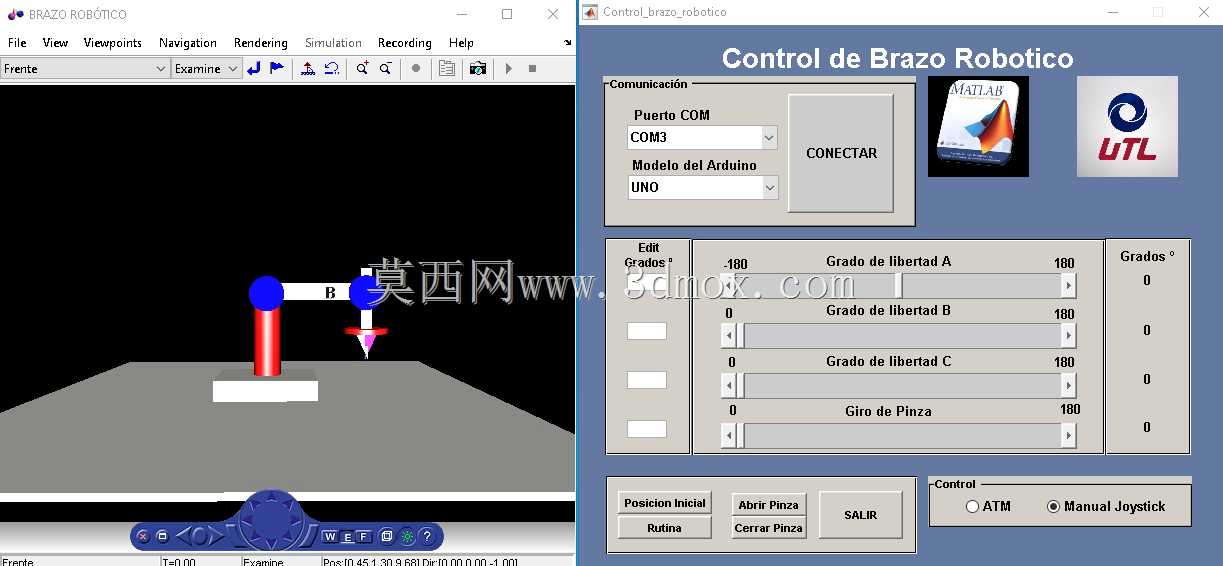
Task: Hide the navigation panel with red X
Action: point(143,536)
